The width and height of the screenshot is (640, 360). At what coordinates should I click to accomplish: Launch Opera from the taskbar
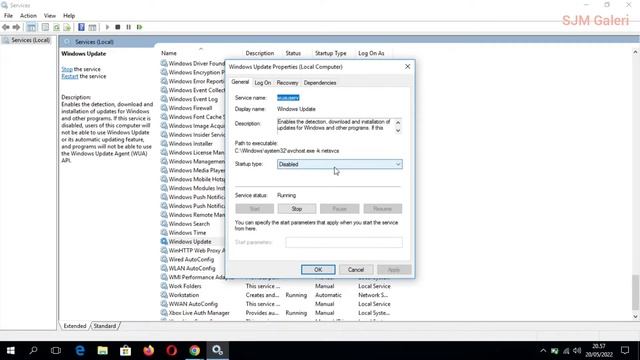(171, 350)
